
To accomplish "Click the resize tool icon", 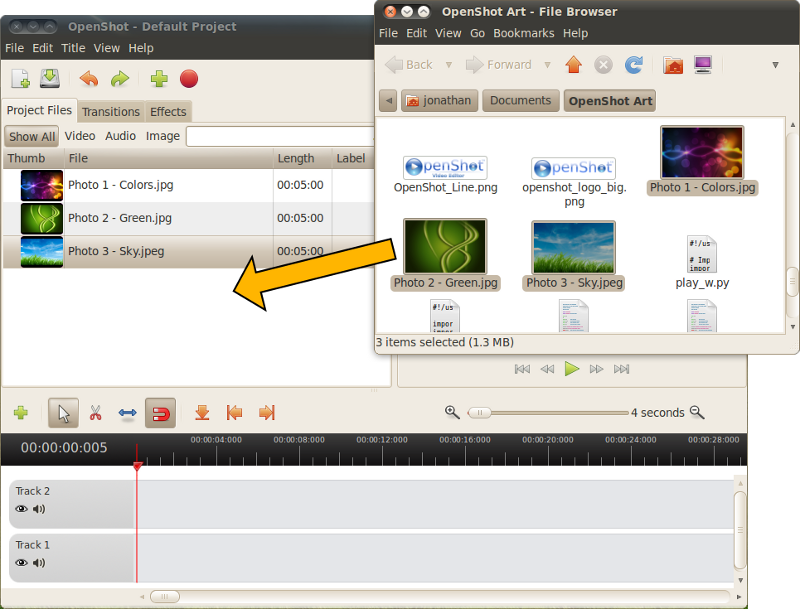I will click(128, 412).
